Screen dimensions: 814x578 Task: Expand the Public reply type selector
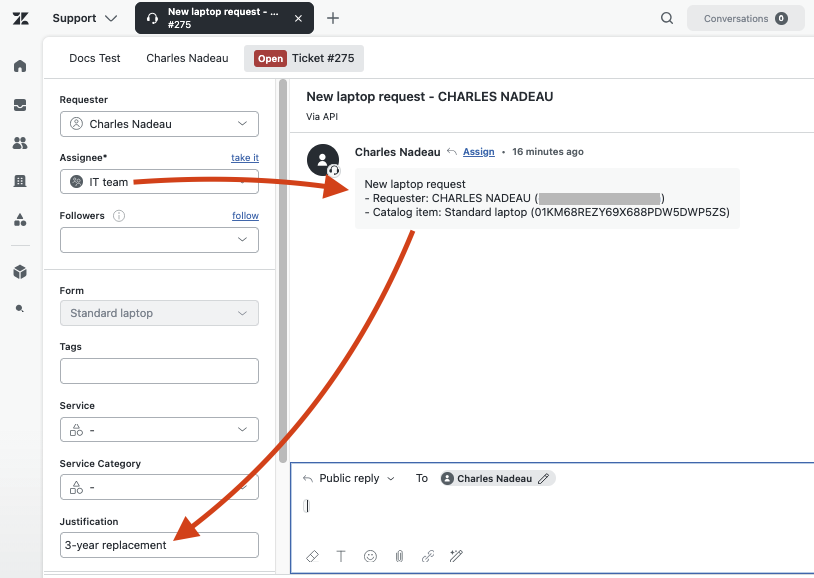click(x=349, y=479)
